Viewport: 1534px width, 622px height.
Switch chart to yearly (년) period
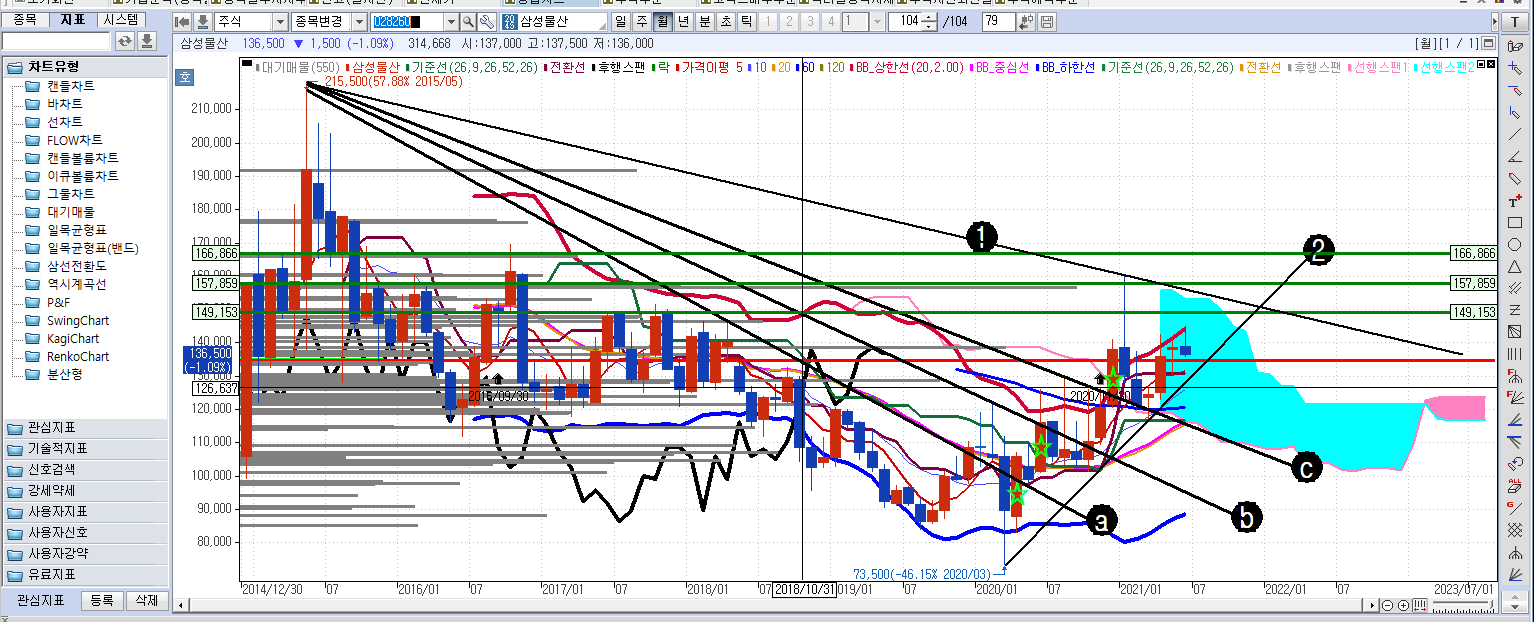683,22
